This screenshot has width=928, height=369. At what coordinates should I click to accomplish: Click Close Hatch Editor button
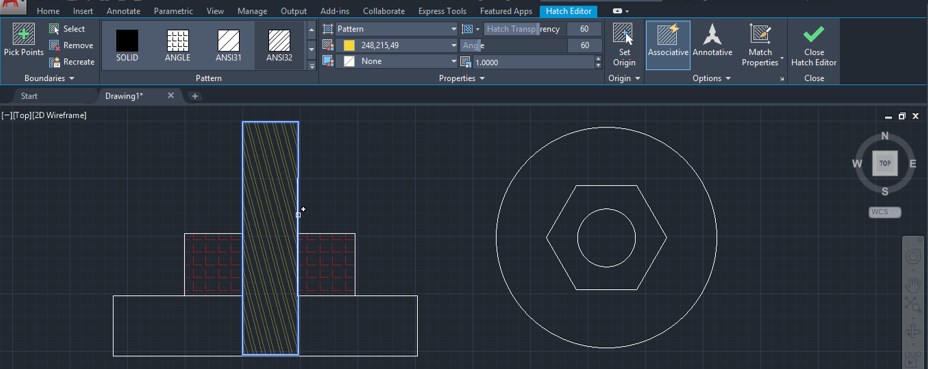coord(814,46)
